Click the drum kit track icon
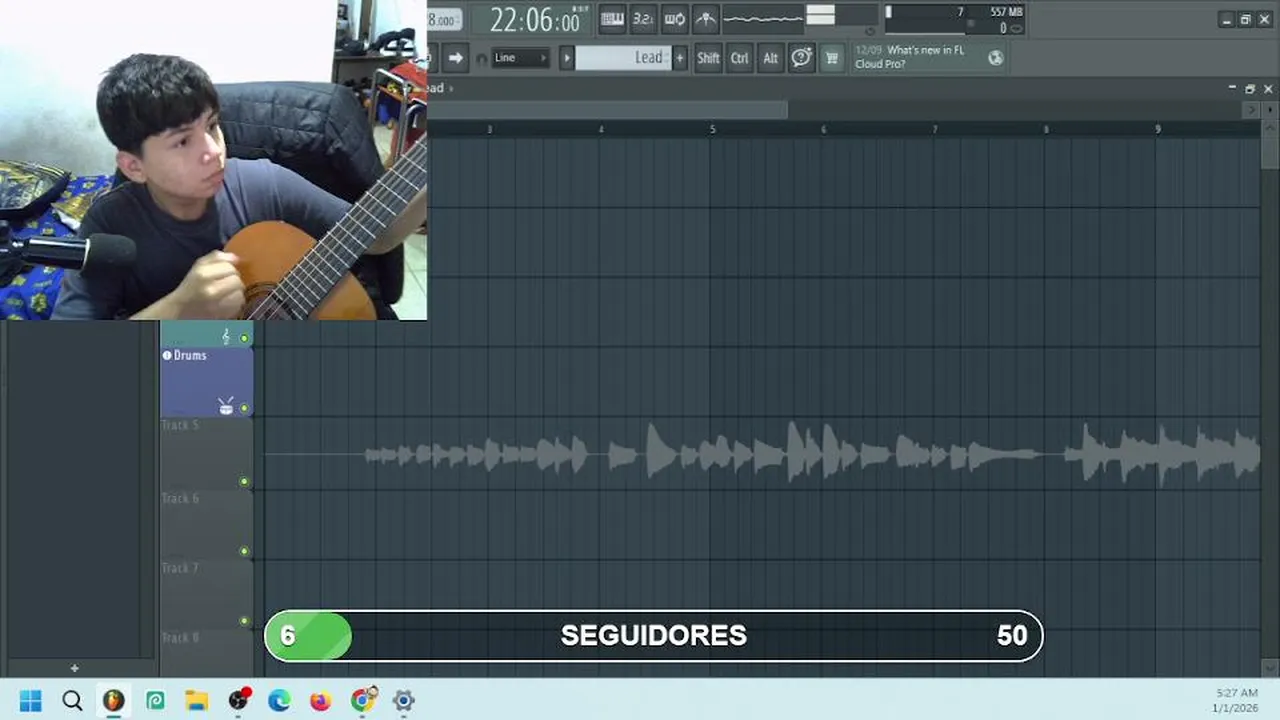Image resolution: width=1280 pixels, height=720 pixels. coord(226,405)
